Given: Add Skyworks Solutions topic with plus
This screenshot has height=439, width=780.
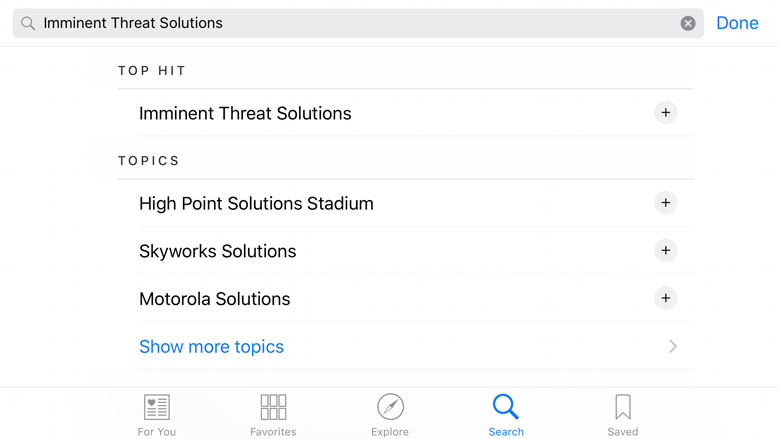Looking at the screenshot, I should pos(666,251).
